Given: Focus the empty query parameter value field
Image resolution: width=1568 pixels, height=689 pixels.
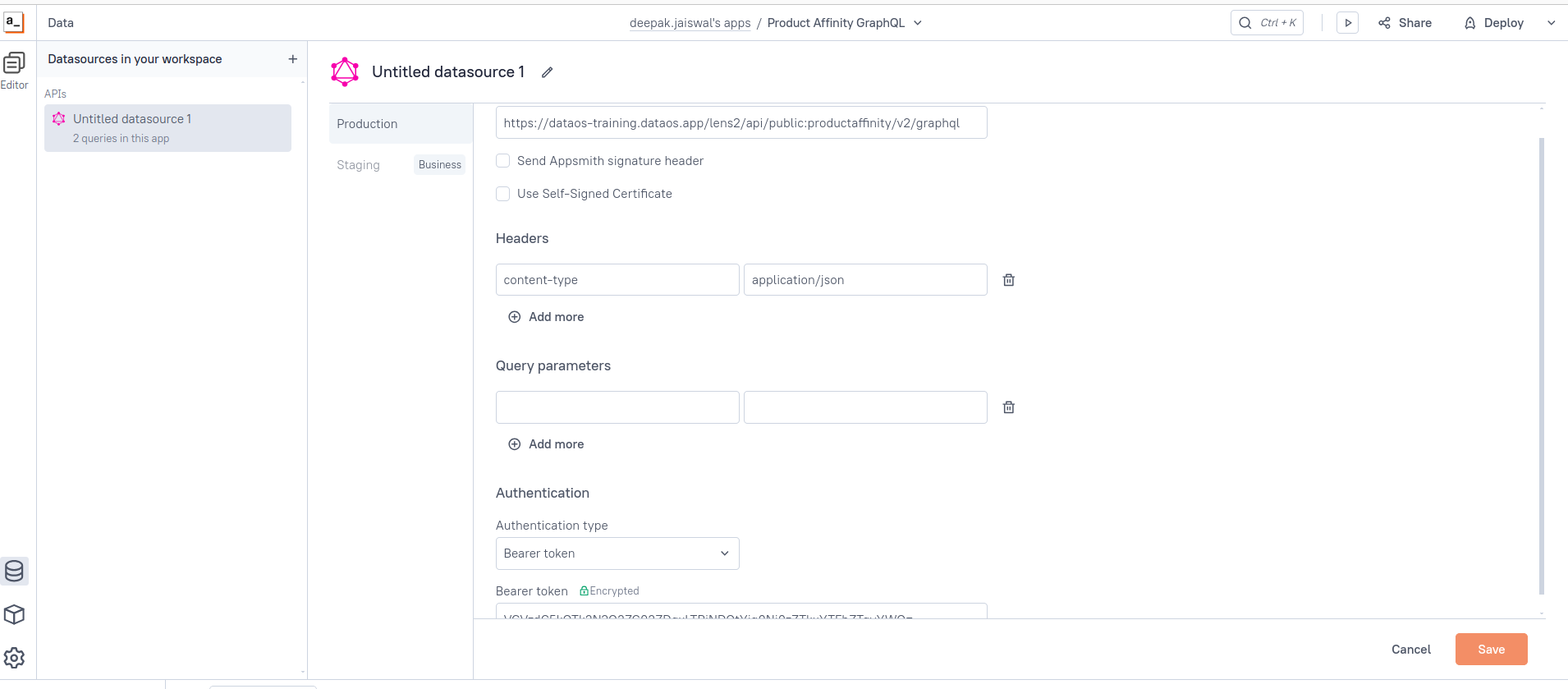Looking at the screenshot, I should pyautogui.click(x=865, y=407).
